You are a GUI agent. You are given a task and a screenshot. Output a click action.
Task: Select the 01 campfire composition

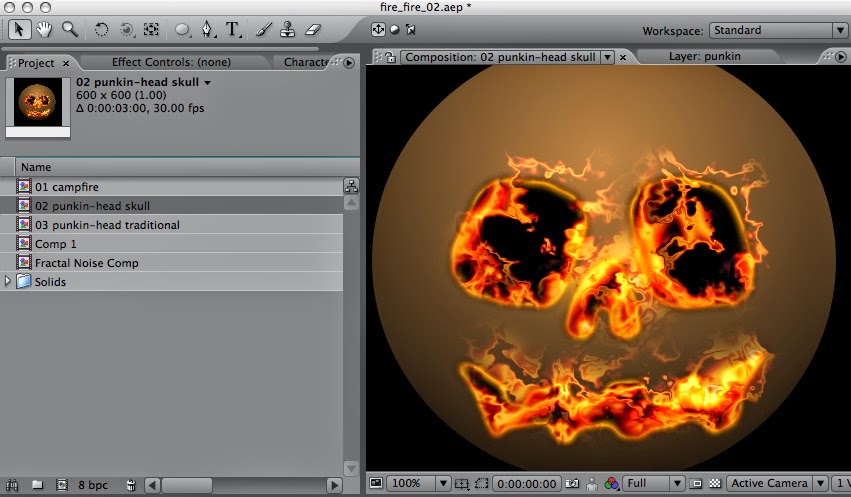click(x=67, y=187)
